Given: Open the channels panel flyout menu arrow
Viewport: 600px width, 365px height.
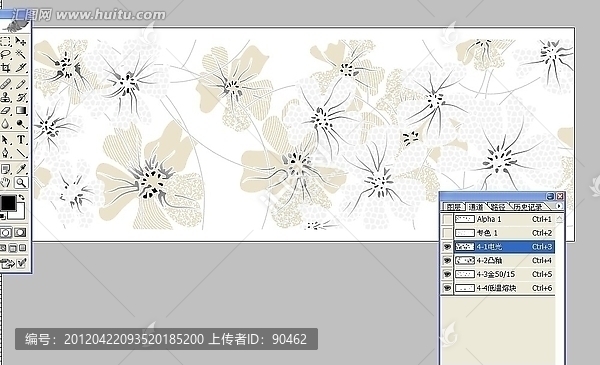Looking at the screenshot, I should [x=559, y=206].
